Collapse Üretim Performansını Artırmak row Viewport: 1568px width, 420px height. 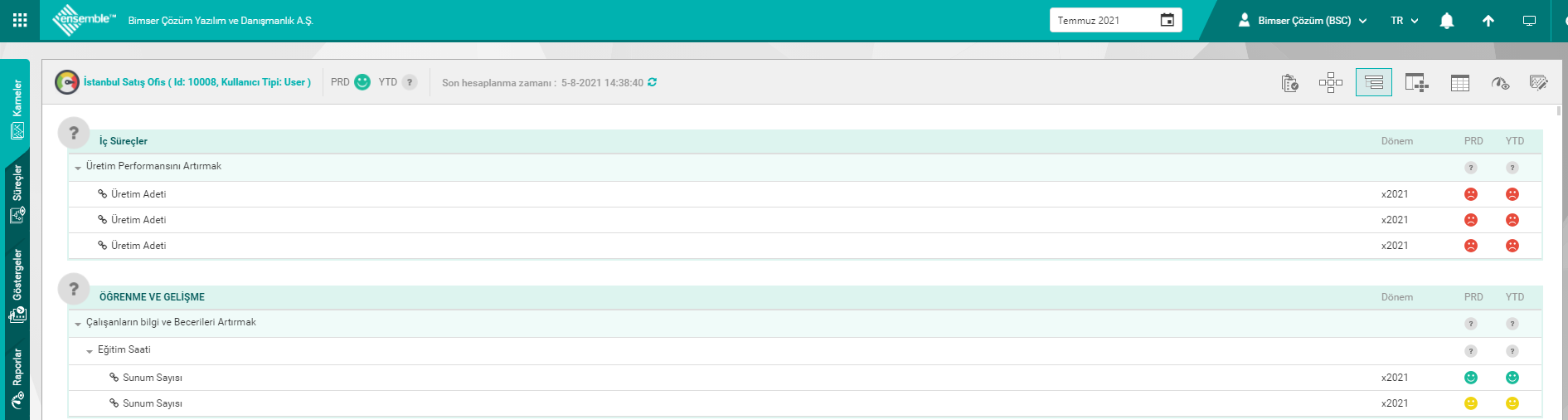[x=78, y=168]
